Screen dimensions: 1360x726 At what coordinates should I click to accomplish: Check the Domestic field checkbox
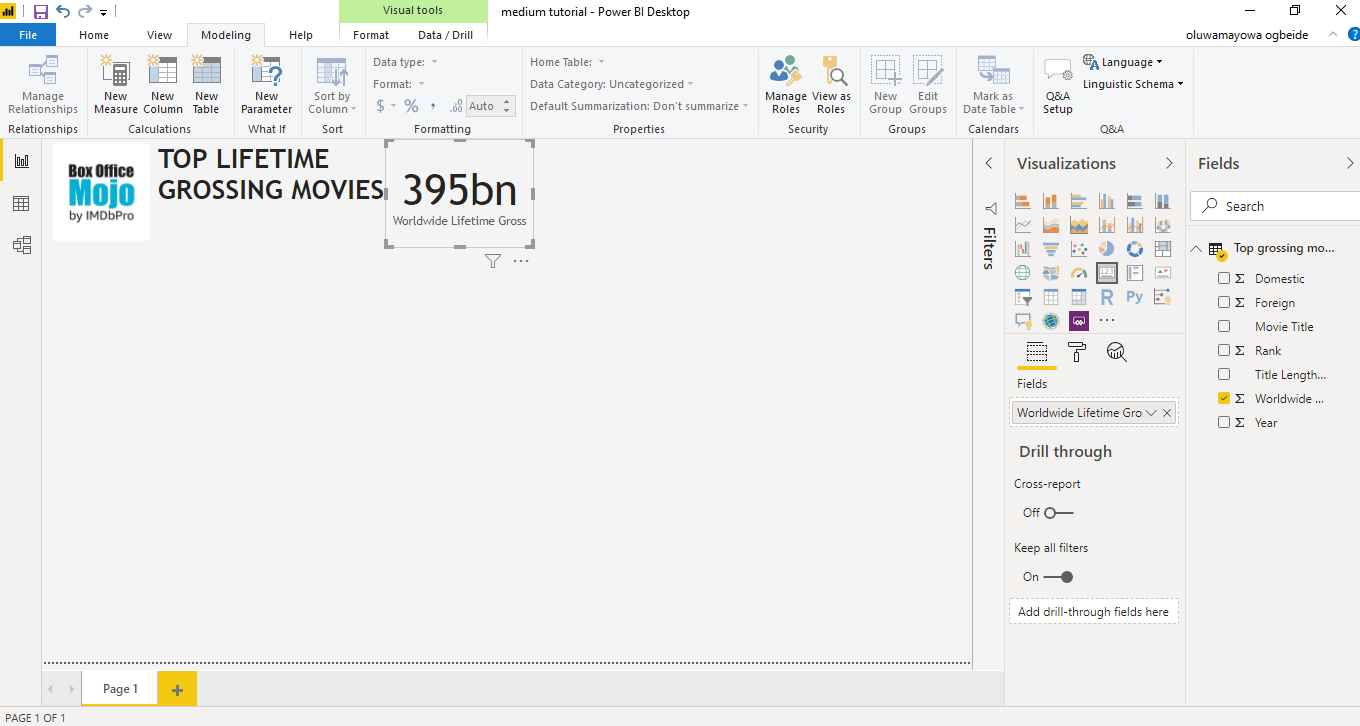point(1224,278)
